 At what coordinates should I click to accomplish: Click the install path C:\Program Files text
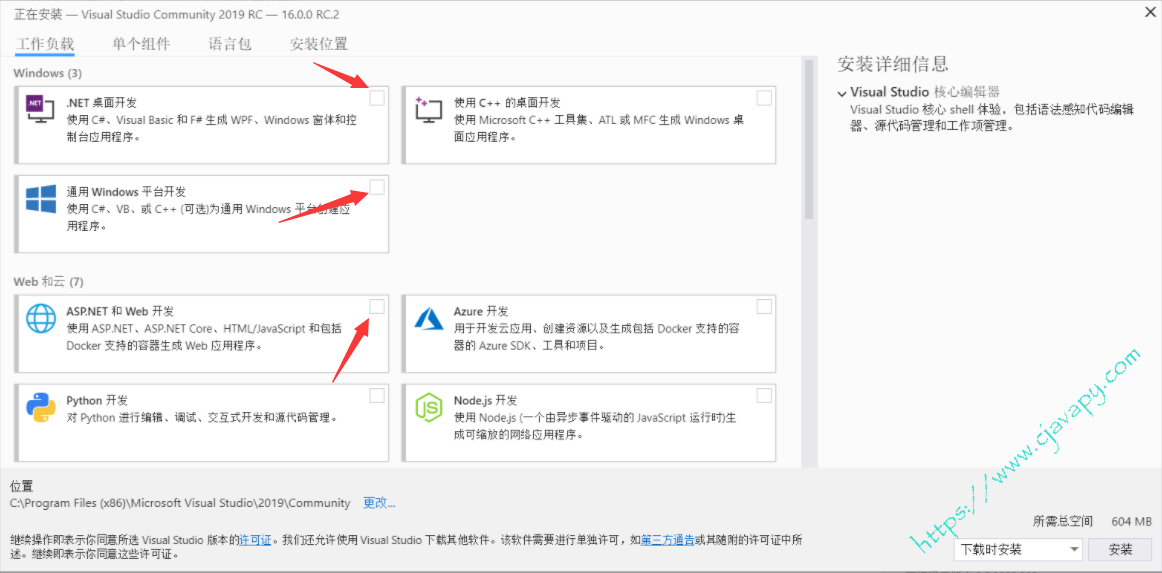[180, 503]
